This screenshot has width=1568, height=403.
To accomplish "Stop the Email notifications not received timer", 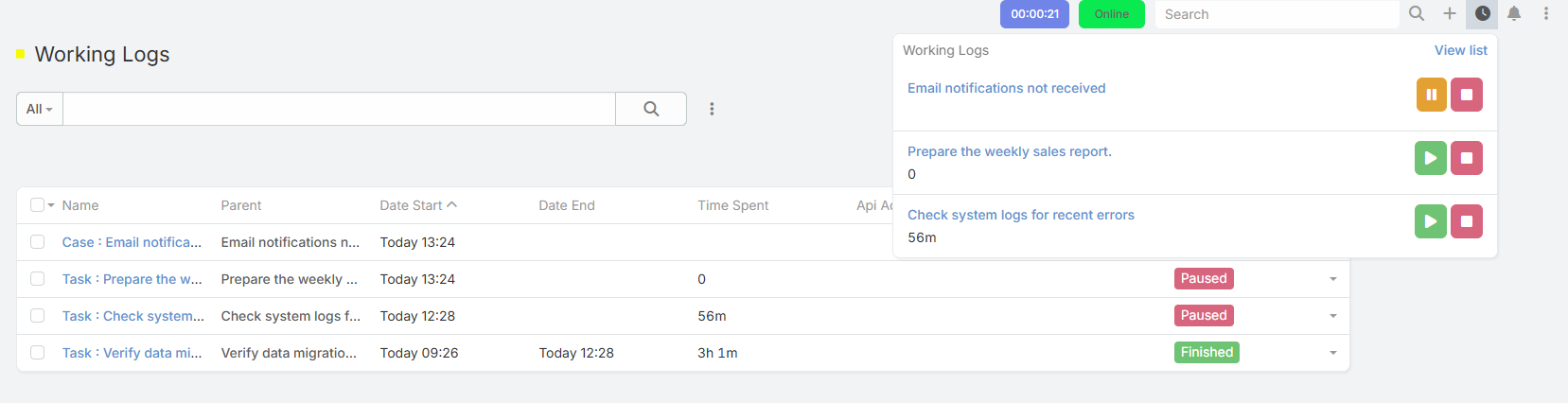I will point(1466,95).
